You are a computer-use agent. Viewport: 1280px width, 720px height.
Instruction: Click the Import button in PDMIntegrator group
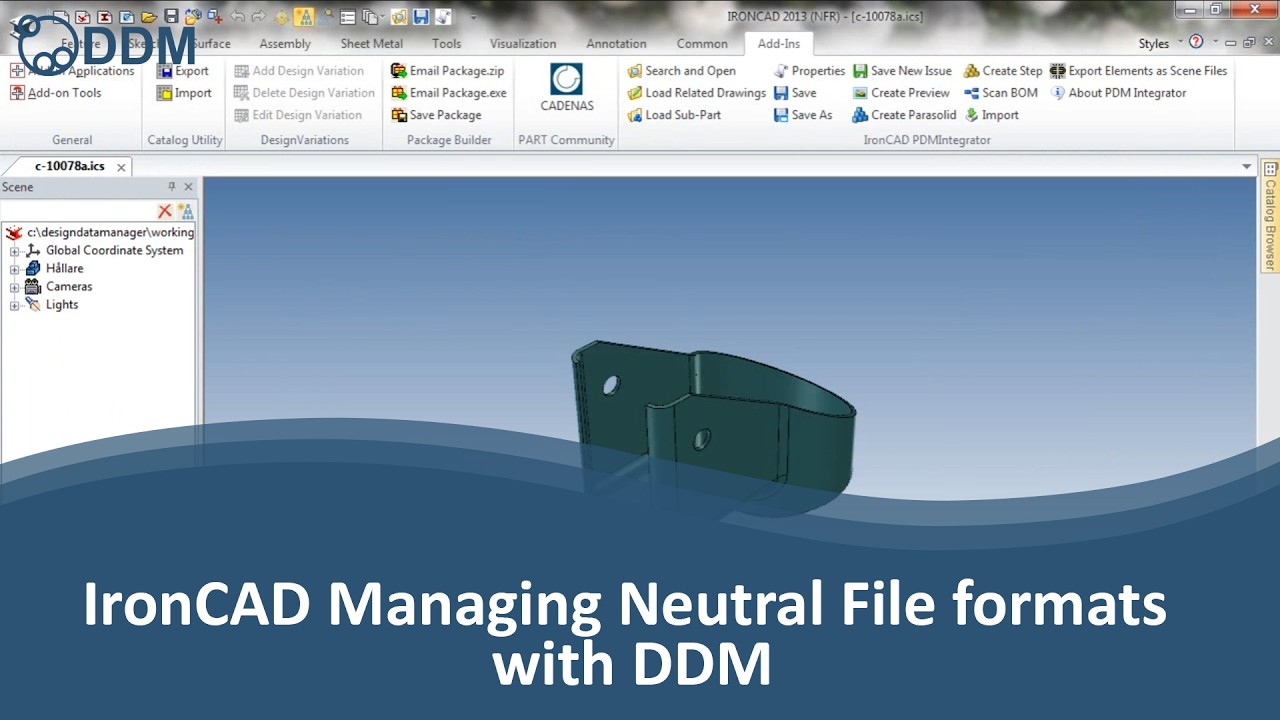click(991, 115)
